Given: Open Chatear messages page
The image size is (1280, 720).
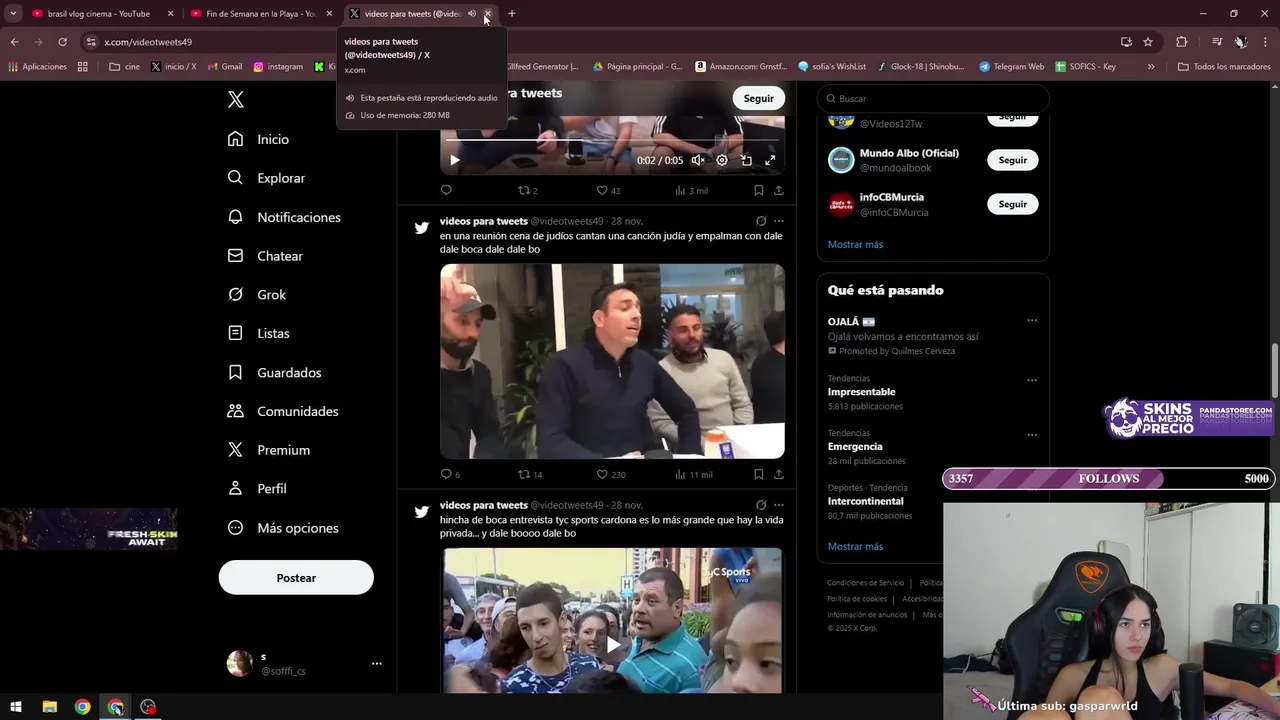Looking at the screenshot, I should click(265, 256).
